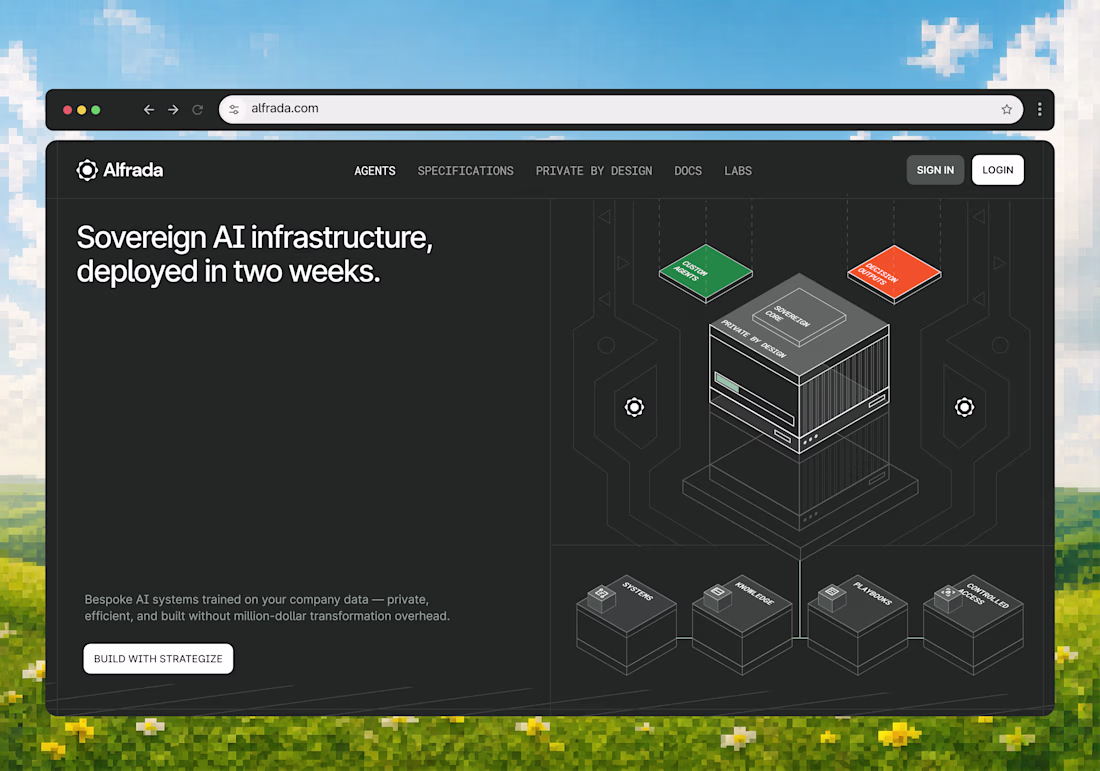1100x771 pixels.
Task: Click the red close window dot
Action: click(67, 110)
